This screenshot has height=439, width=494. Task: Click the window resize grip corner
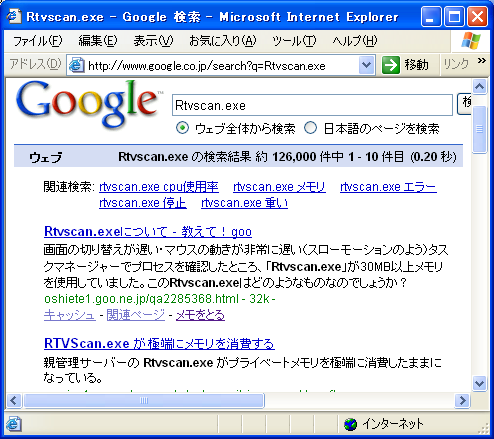coord(483,428)
